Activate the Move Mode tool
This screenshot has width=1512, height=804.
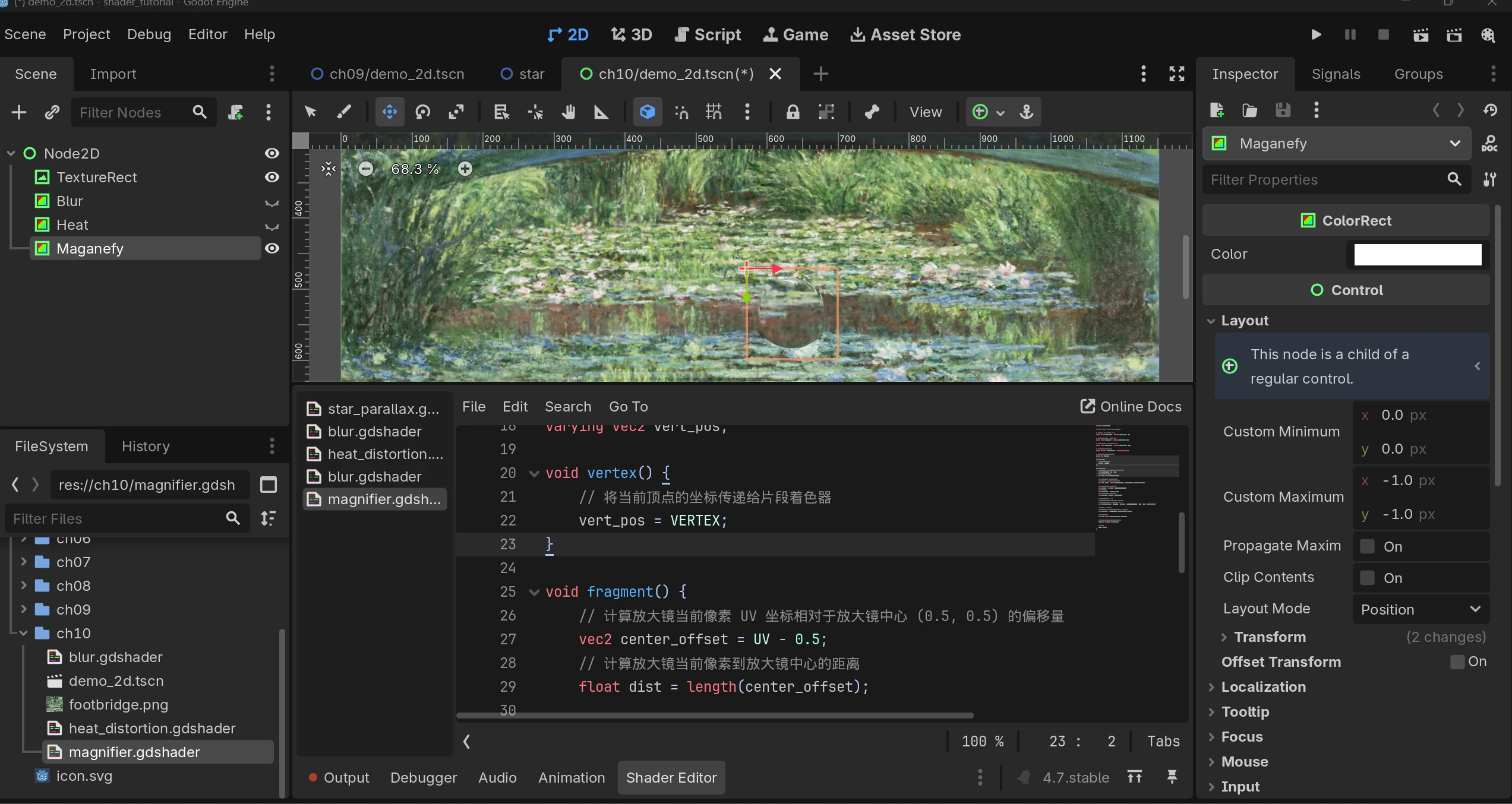[390, 112]
